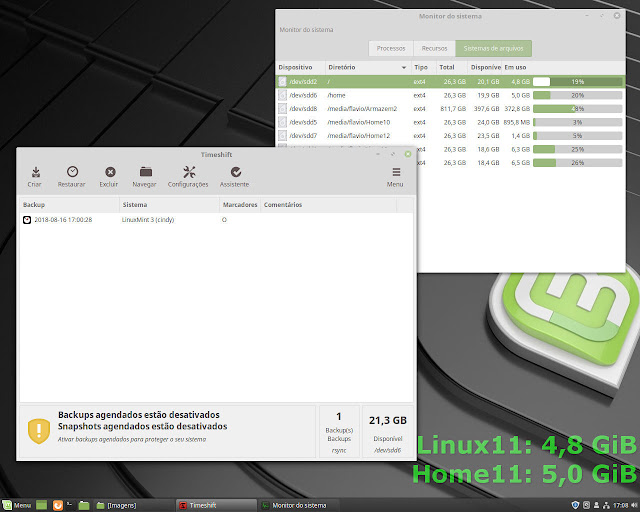Click the 26% usage bar
This screenshot has height=512, width=640.
coord(578,163)
